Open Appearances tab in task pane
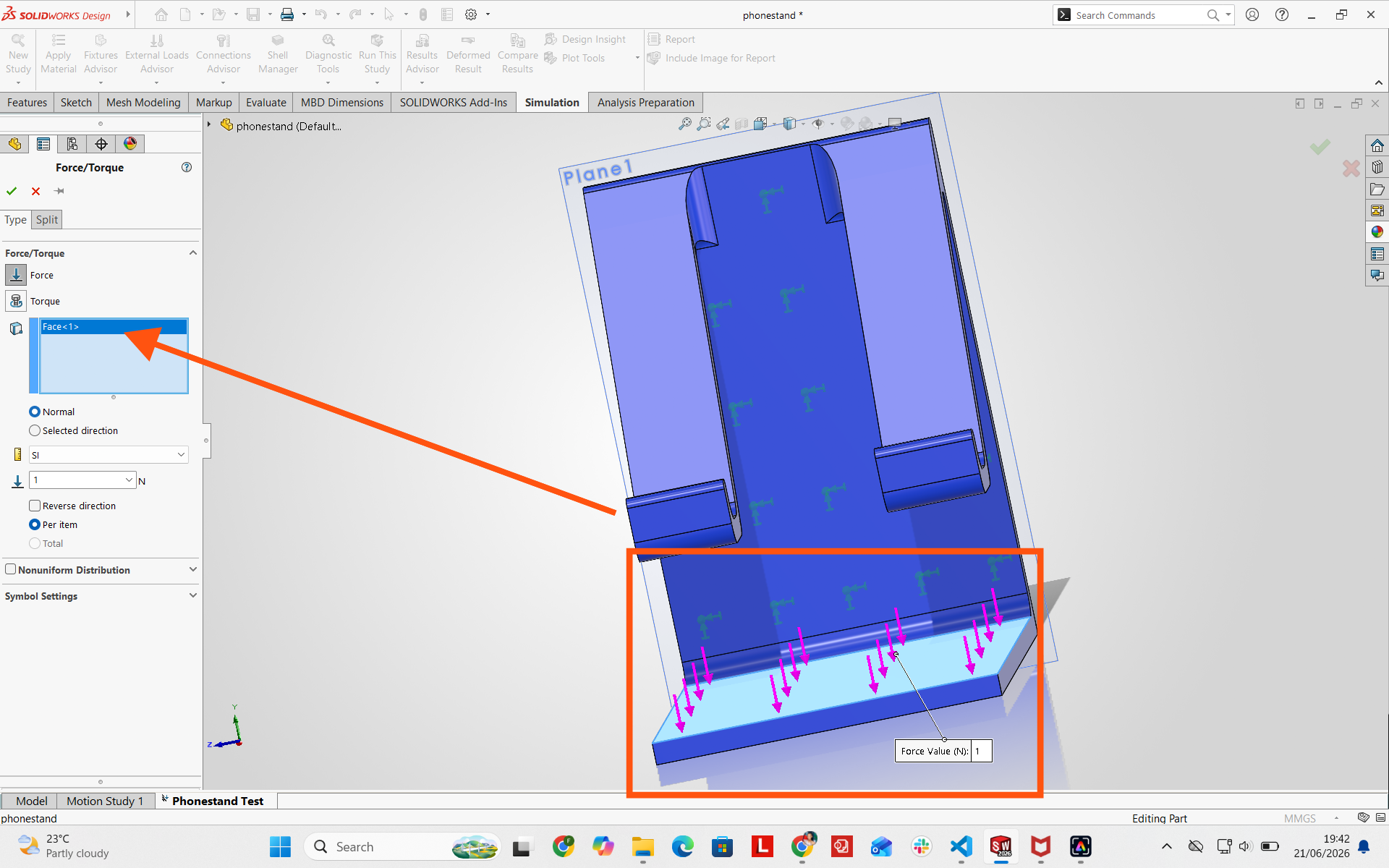 [x=1377, y=232]
